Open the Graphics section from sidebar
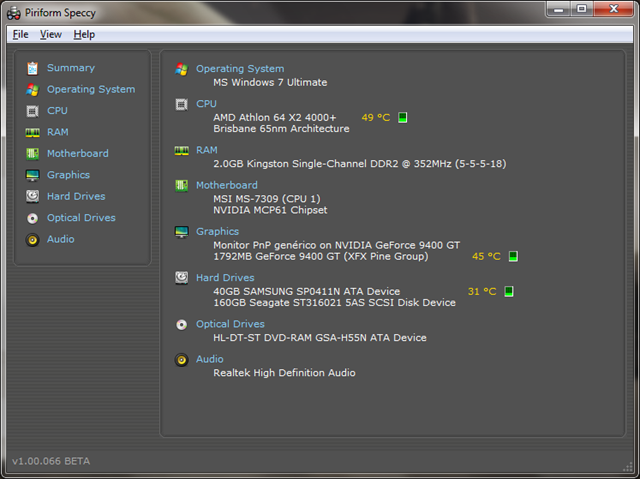This screenshot has height=479, width=640. coord(68,175)
